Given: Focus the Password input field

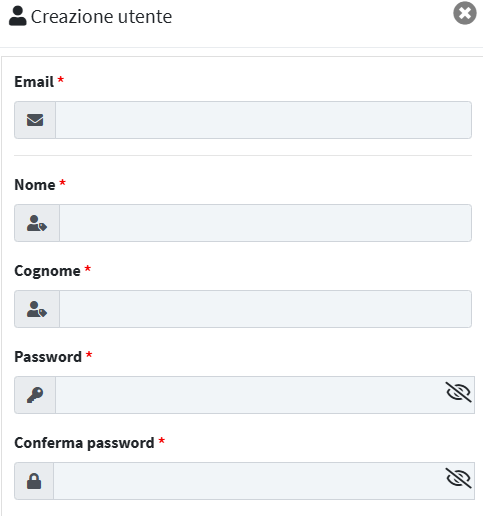Looking at the screenshot, I should [x=250, y=395].
